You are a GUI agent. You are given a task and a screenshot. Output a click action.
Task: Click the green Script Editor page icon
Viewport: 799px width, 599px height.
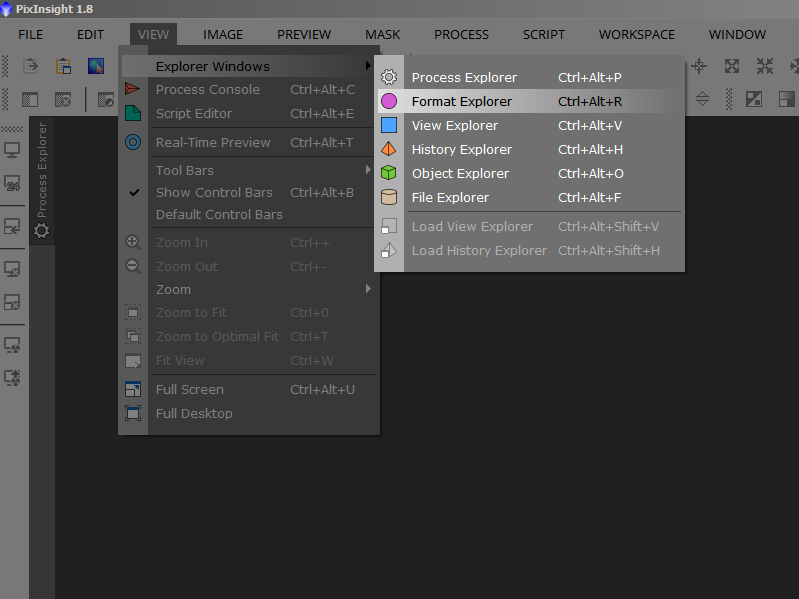coord(133,113)
